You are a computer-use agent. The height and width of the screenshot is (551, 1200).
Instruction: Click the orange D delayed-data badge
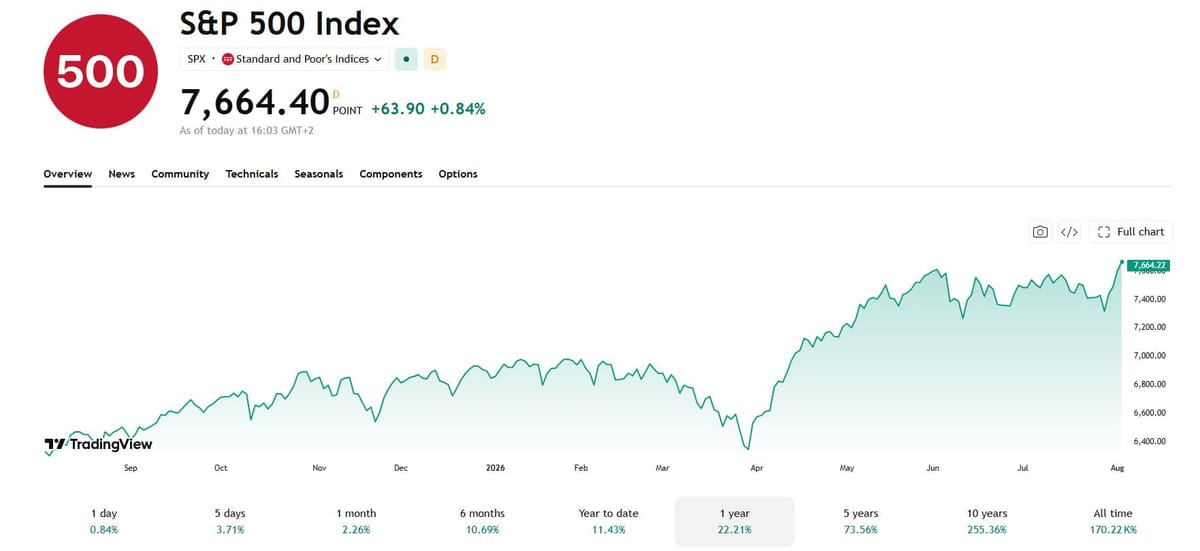pos(434,59)
